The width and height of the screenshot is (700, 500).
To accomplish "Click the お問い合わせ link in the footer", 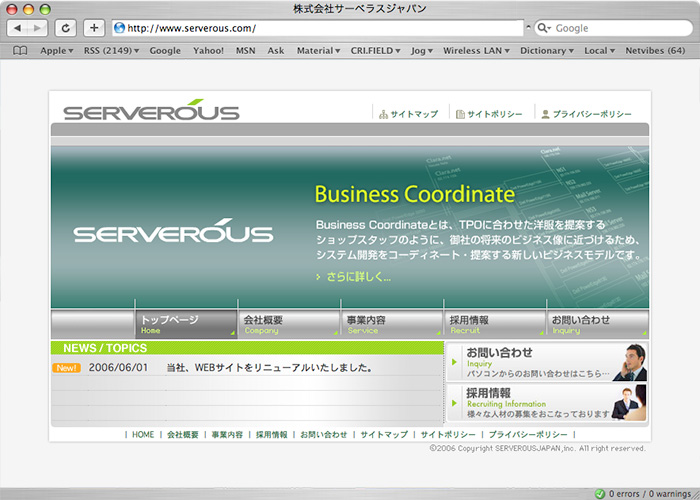I will click(324, 434).
